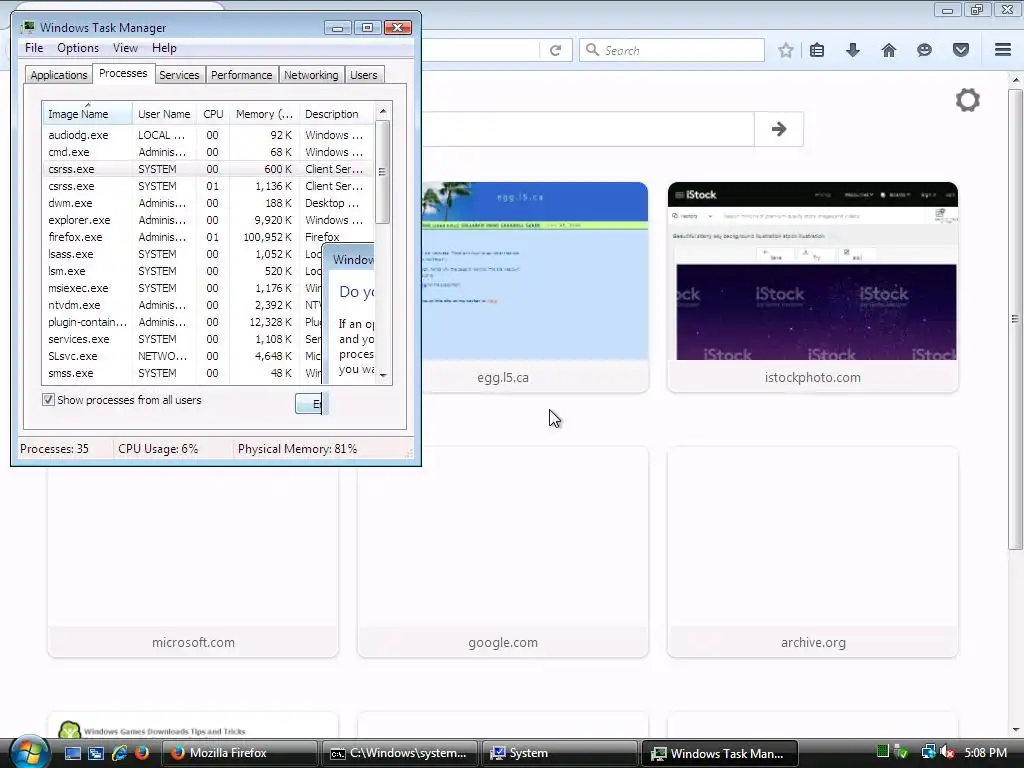The height and width of the screenshot is (768, 1024).
Task: Open the Firefox hamburger menu
Action: coord(1003,50)
